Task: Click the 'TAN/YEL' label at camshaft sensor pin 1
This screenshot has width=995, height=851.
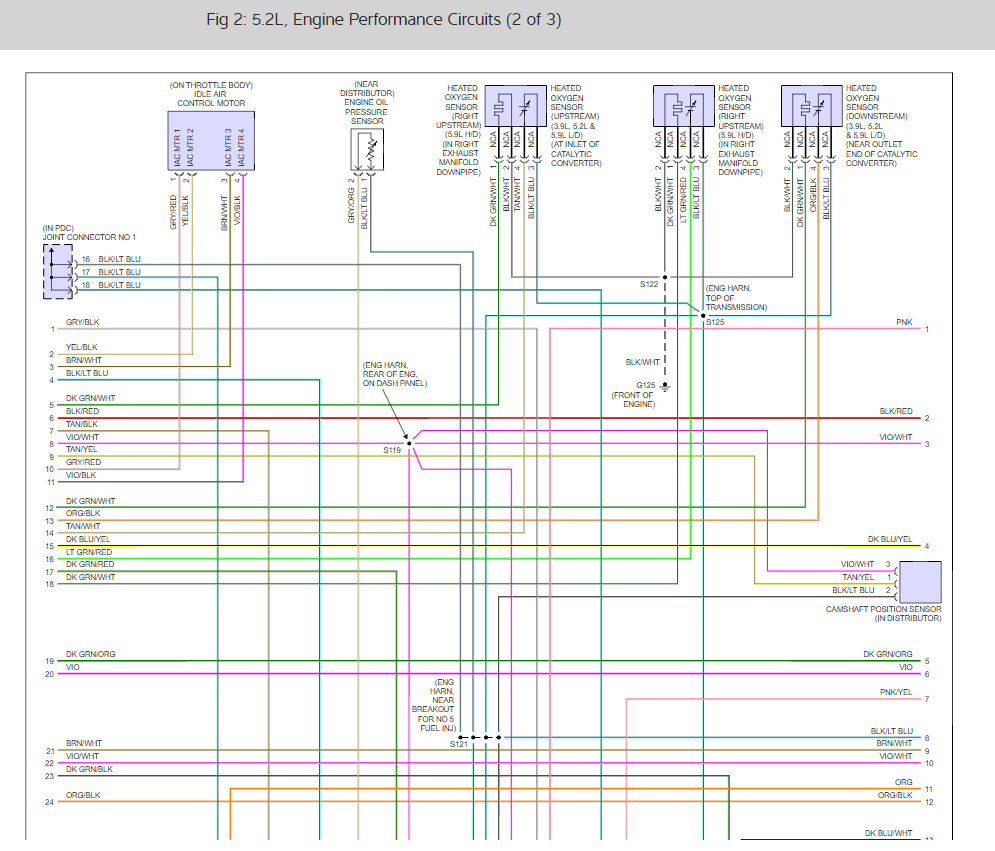Action: (858, 577)
